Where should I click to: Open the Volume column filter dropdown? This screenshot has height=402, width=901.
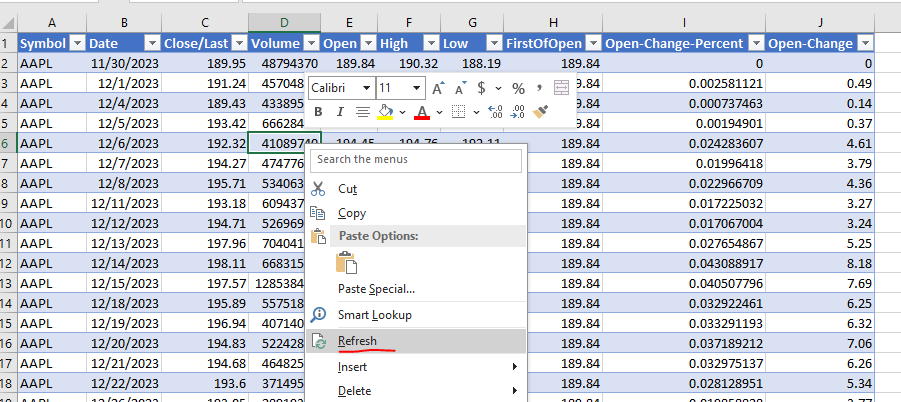coord(311,43)
